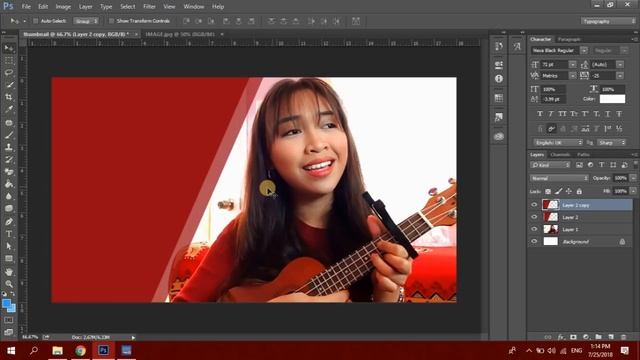The width and height of the screenshot is (640, 360).
Task: Open the font size dropdown arrow
Action: point(573,64)
